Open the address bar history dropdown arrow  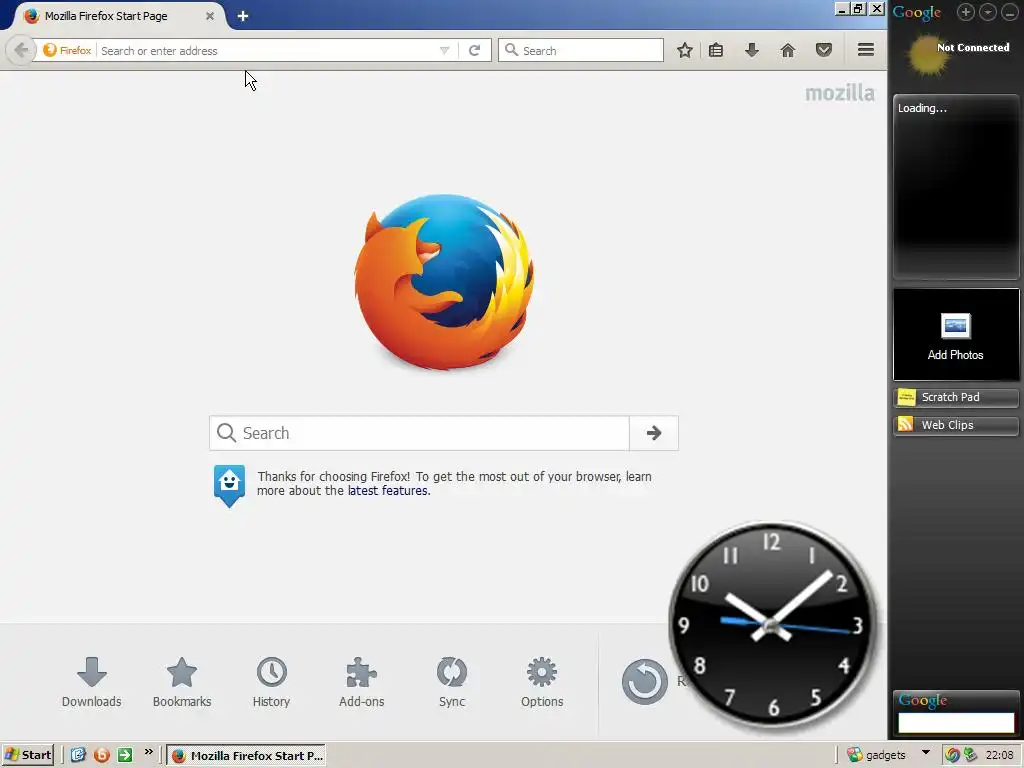tap(444, 50)
